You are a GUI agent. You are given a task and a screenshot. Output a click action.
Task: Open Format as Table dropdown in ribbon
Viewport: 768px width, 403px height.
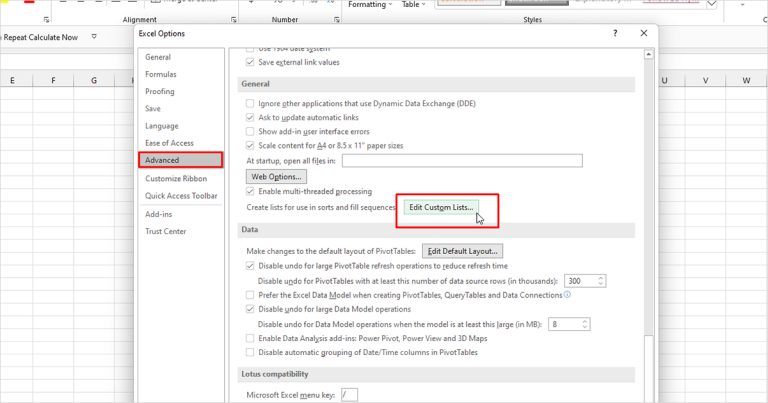coord(414,4)
